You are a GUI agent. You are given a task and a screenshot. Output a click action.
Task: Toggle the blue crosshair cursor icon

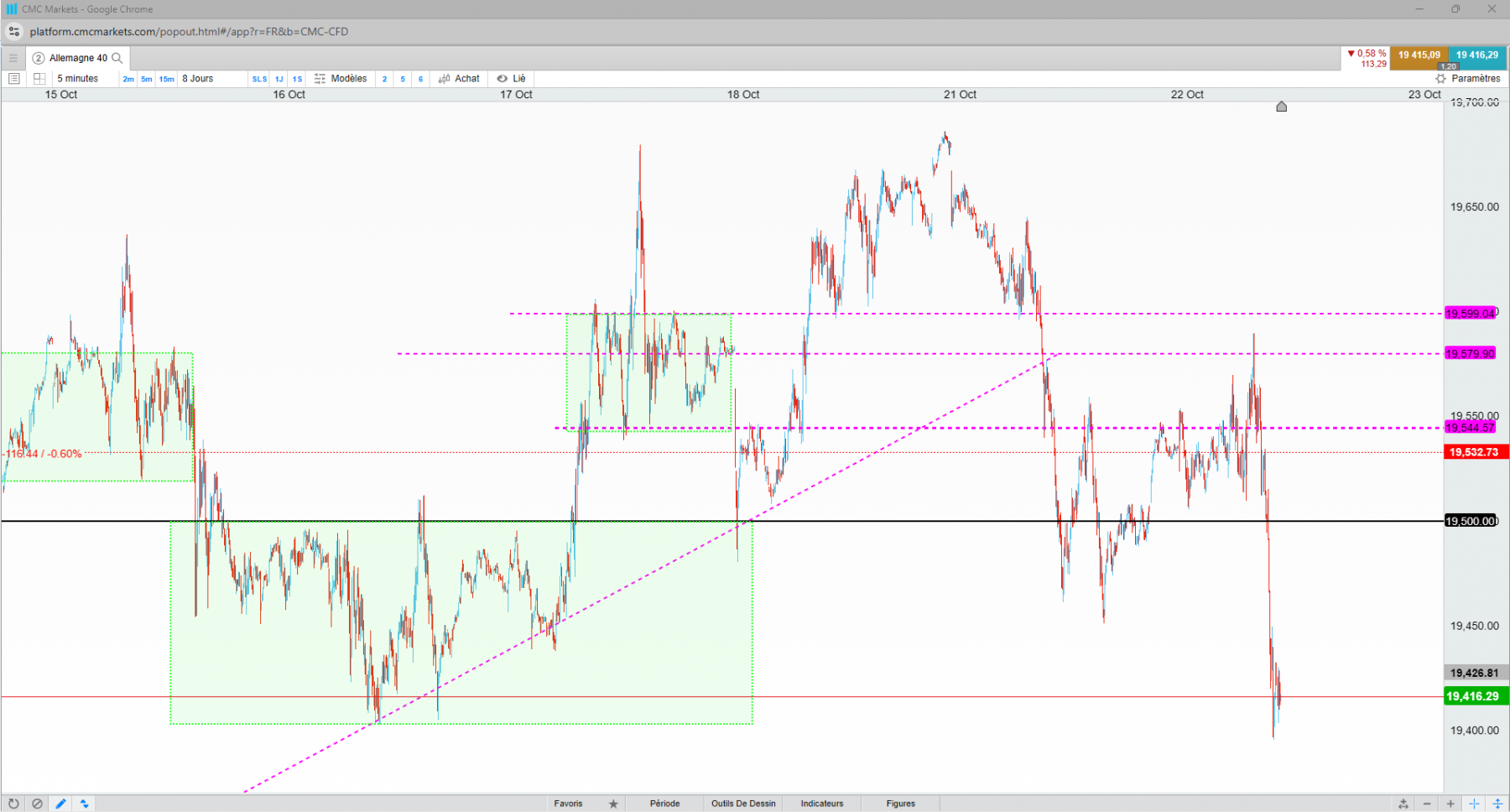click(1474, 804)
